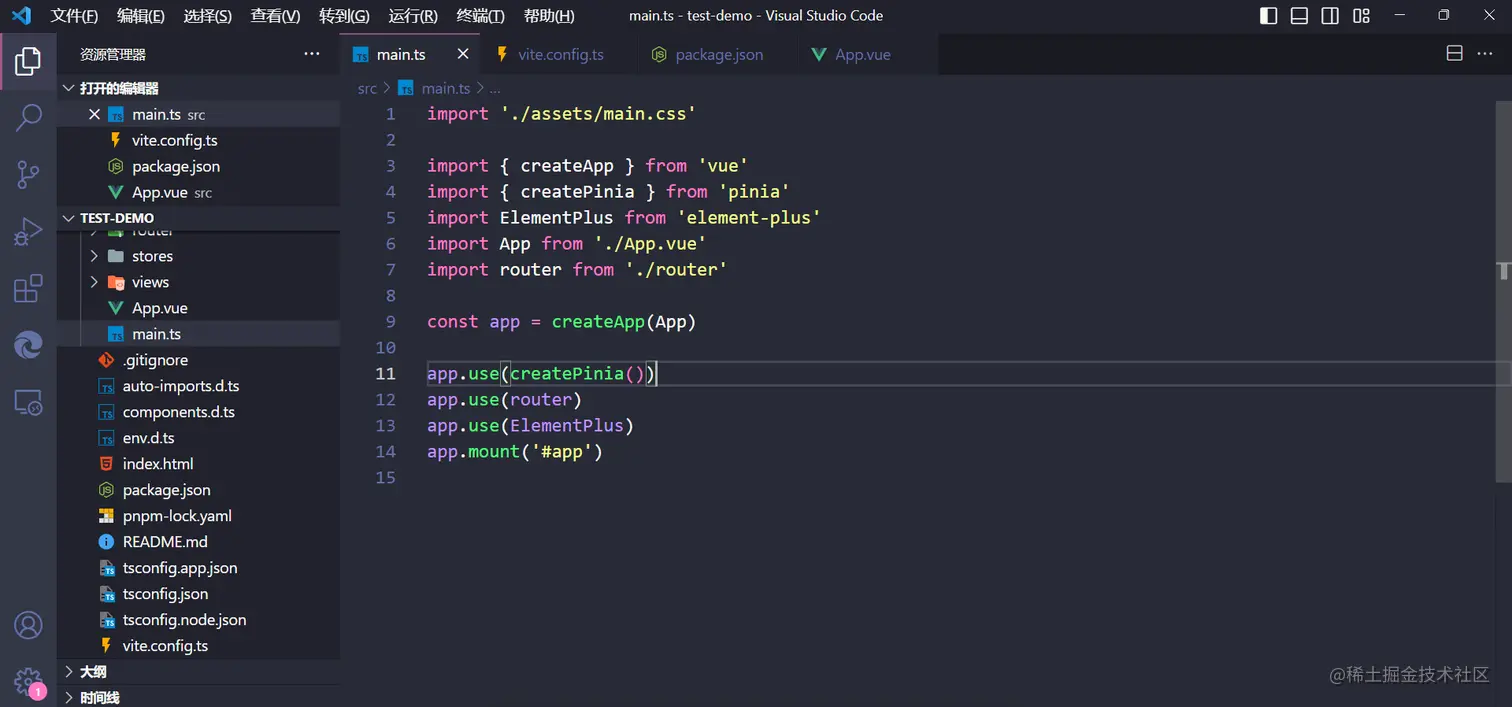Image resolution: width=1512 pixels, height=707 pixels.
Task: Open the Manage gear icon
Action: click(28, 682)
